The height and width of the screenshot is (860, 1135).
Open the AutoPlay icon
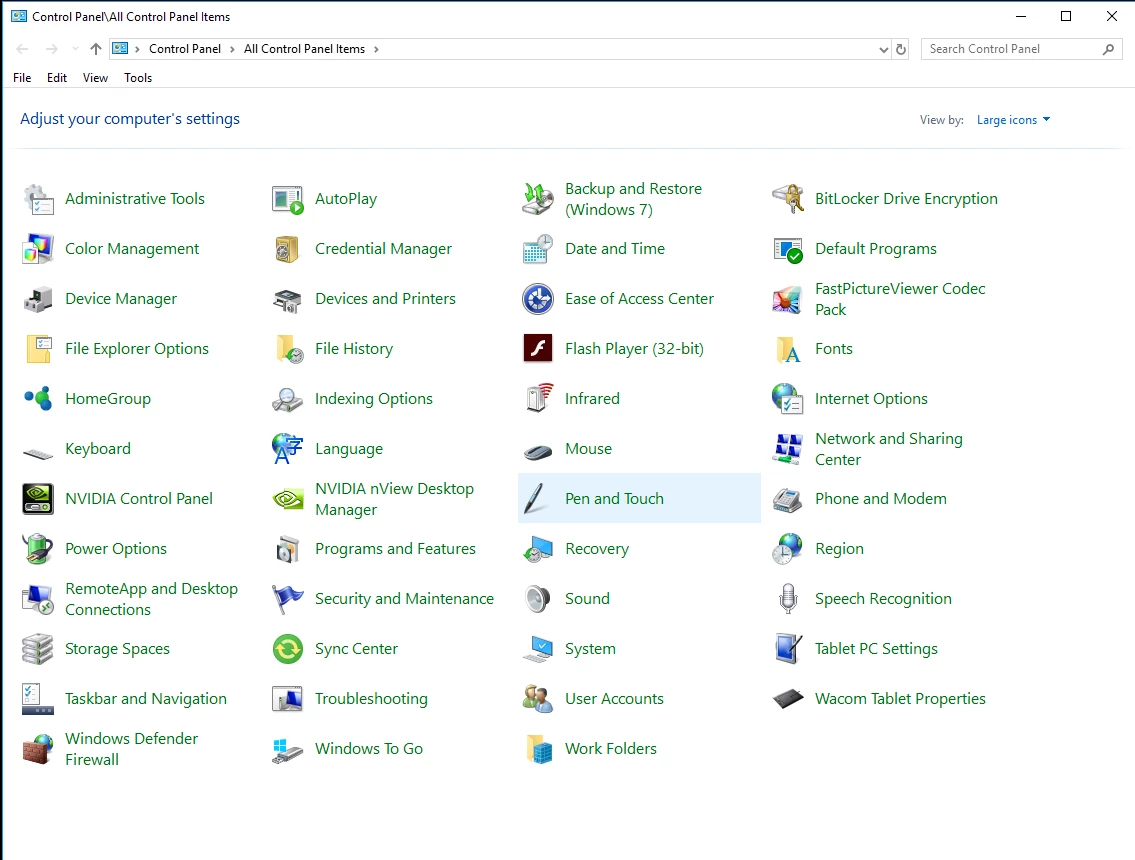click(287, 199)
